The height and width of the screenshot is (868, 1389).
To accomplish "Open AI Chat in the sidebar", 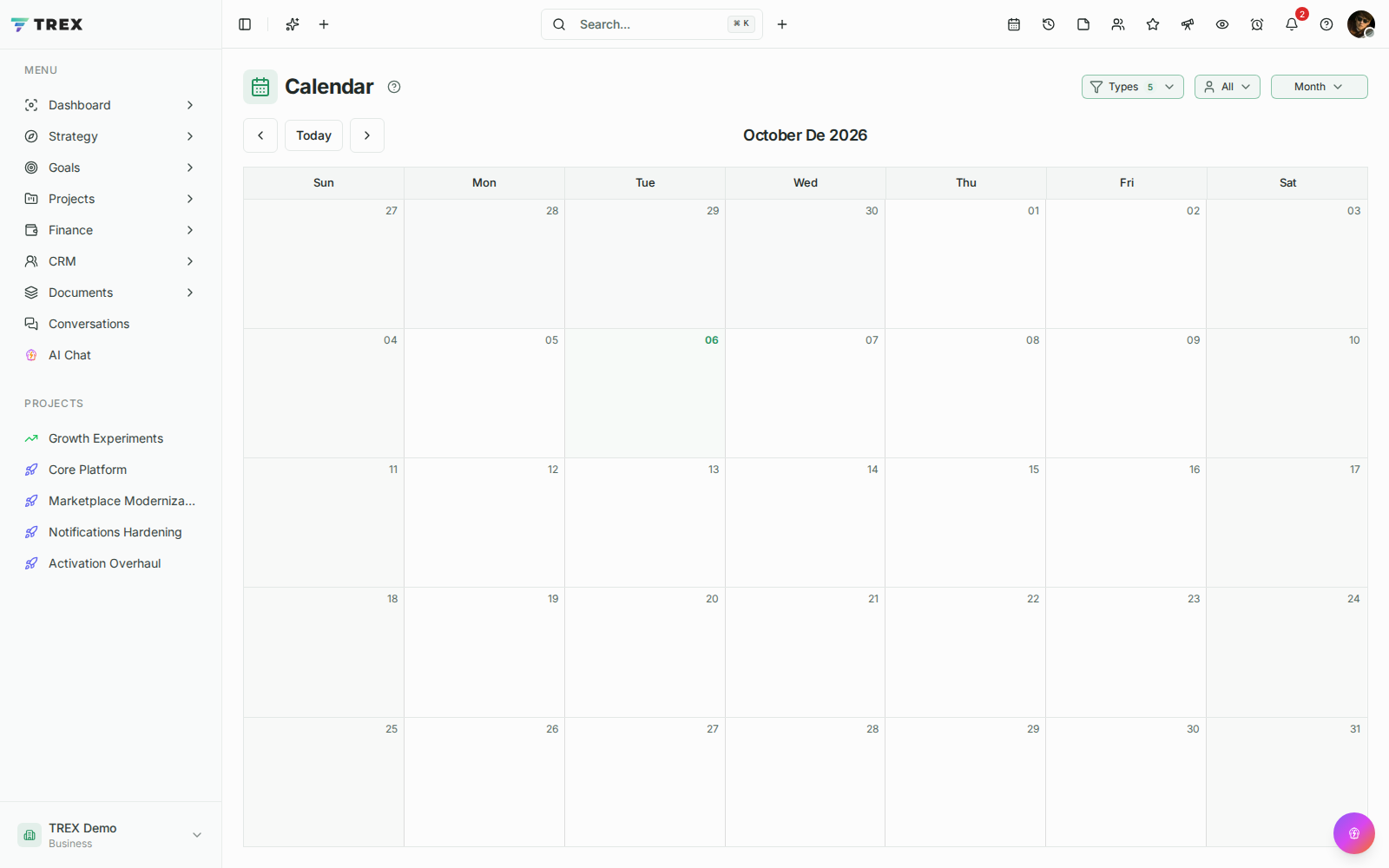I will point(110,355).
